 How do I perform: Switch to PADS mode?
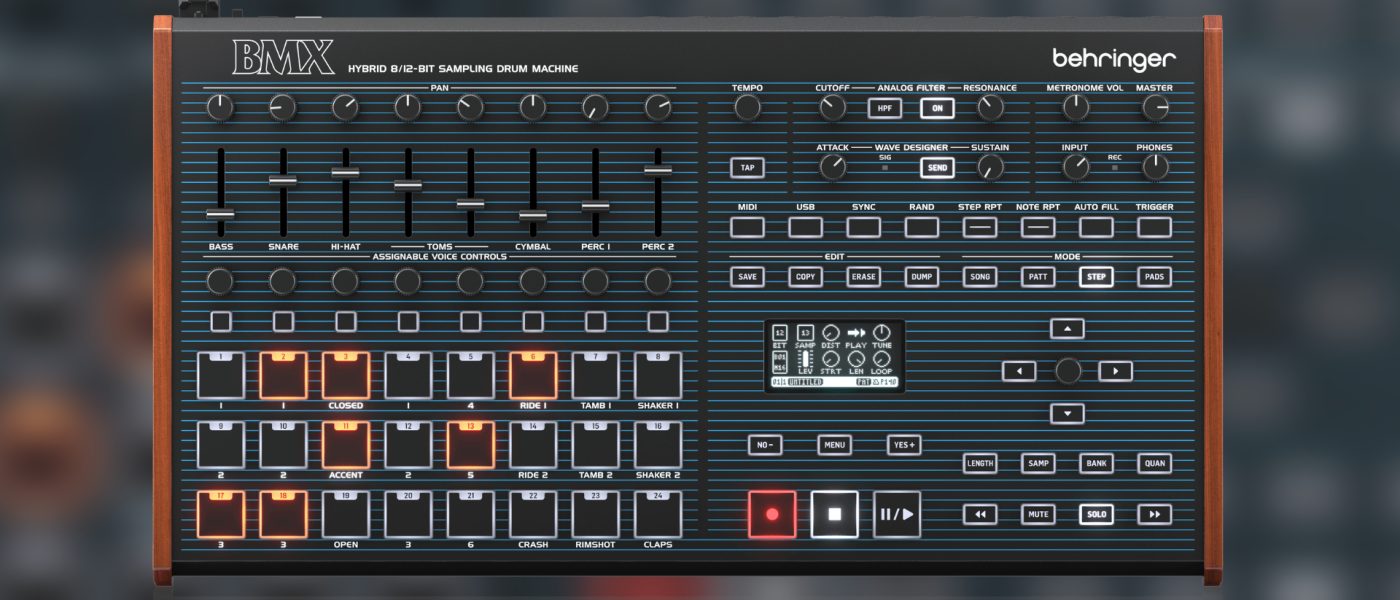(1154, 276)
